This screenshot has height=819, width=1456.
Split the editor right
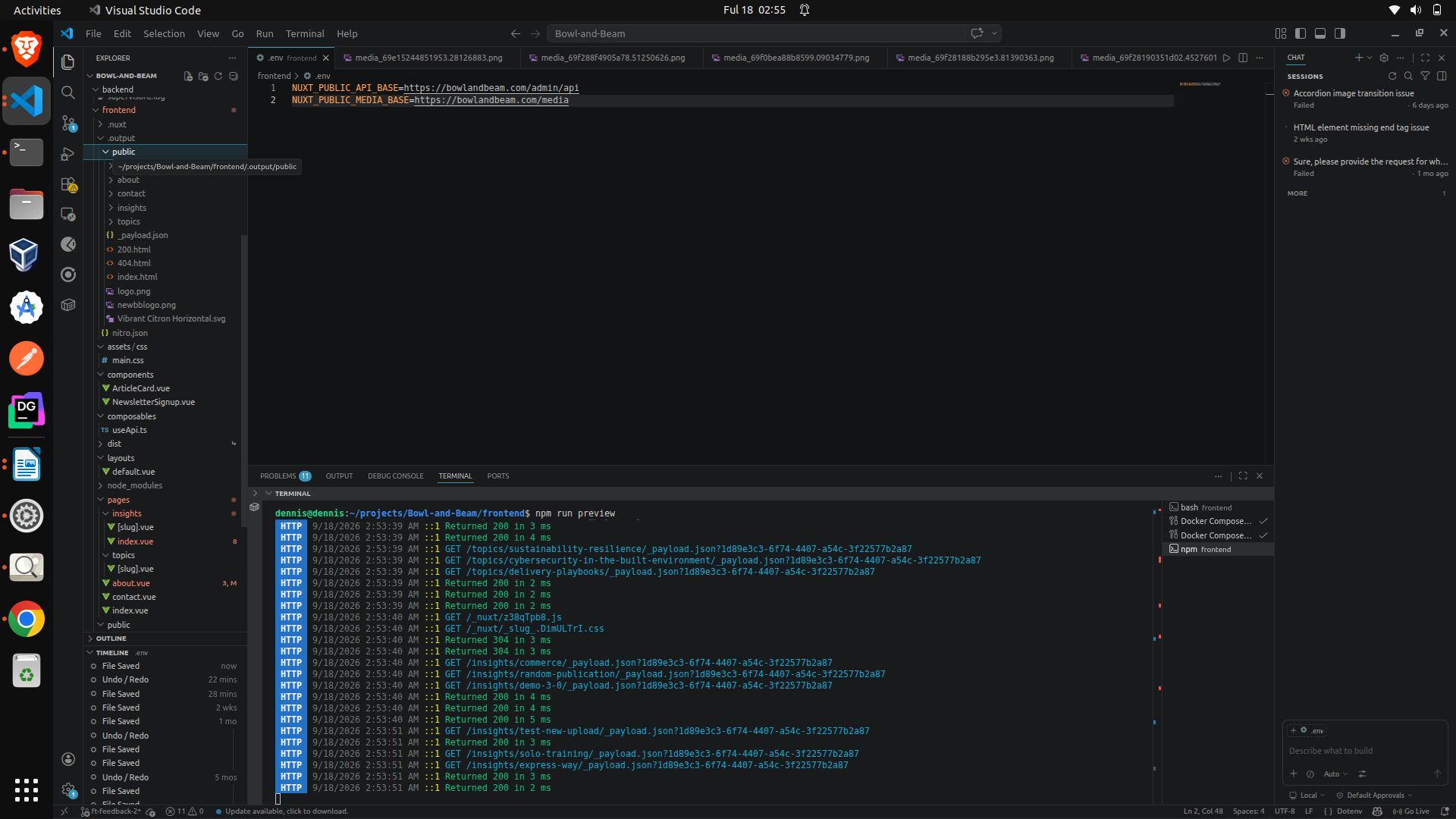(x=1243, y=58)
